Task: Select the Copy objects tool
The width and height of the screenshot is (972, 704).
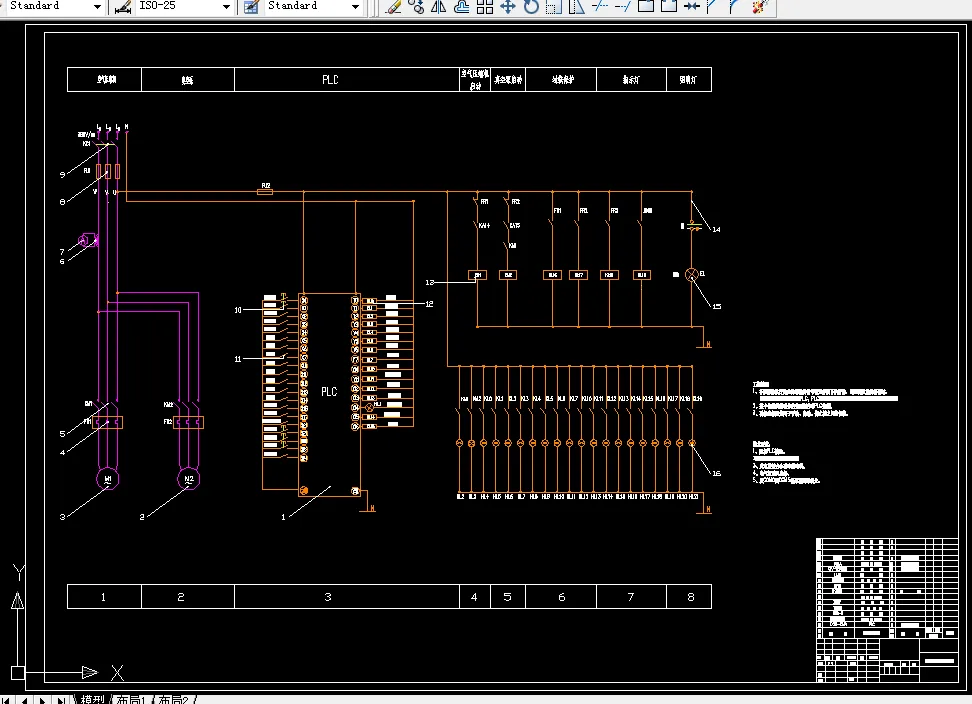Action: coord(417,7)
